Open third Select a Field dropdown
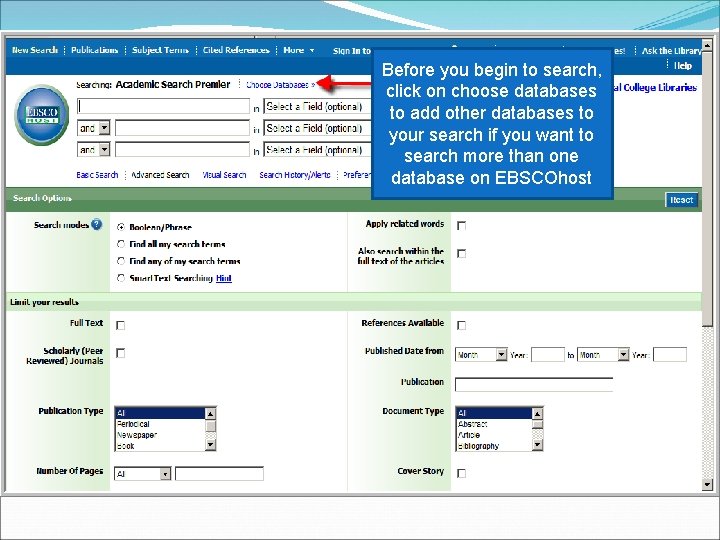Image resolution: width=720 pixels, height=540 pixels. pyautogui.click(x=317, y=150)
